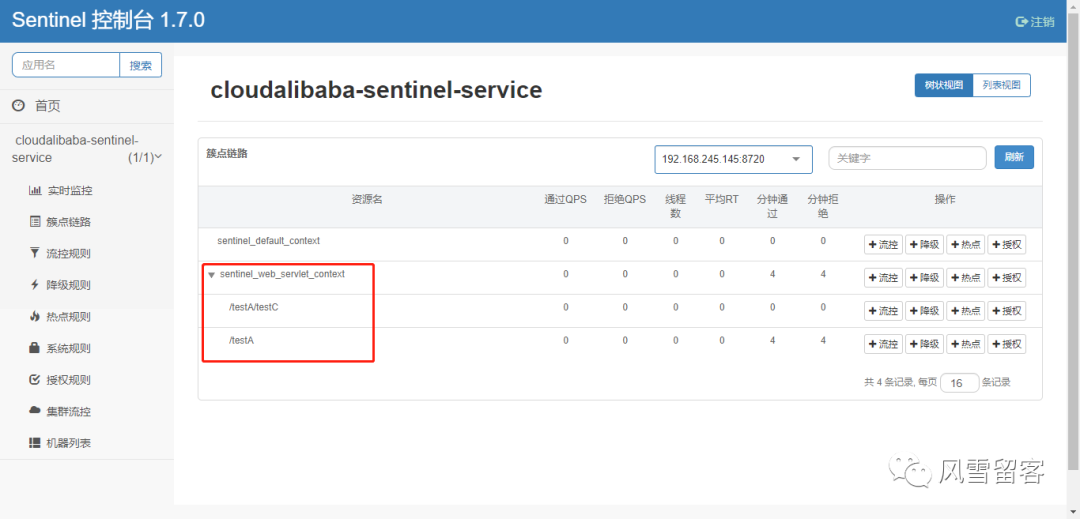Add 授权 rule for sentinel_default_context
The height and width of the screenshot is (519, 1080).
click(1007, 245)
